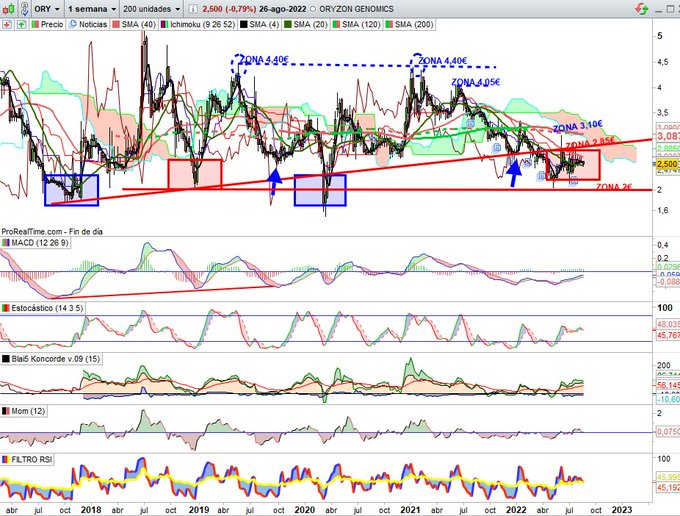Click the 2021 label on time axis
Screen dimensions: 680x516
[410, 510]
